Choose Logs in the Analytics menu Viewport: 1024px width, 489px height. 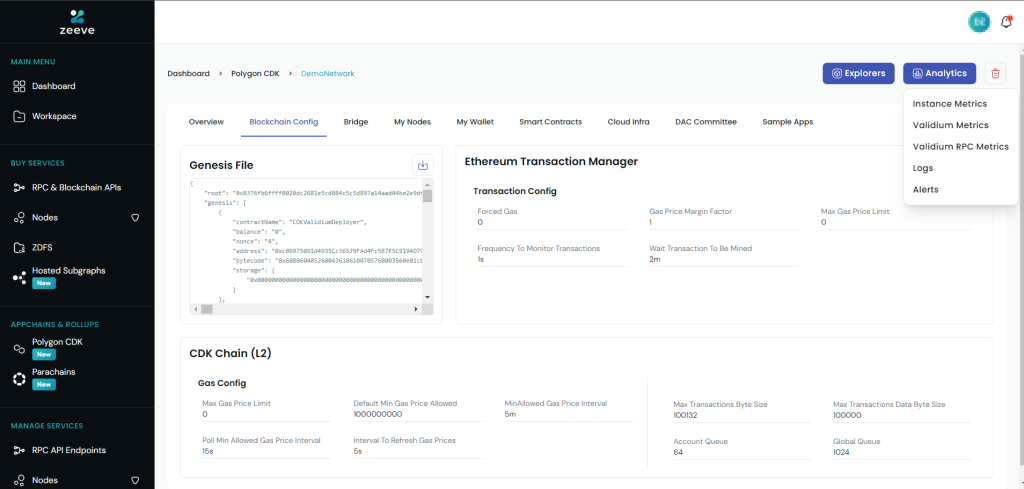click(923, 168)
